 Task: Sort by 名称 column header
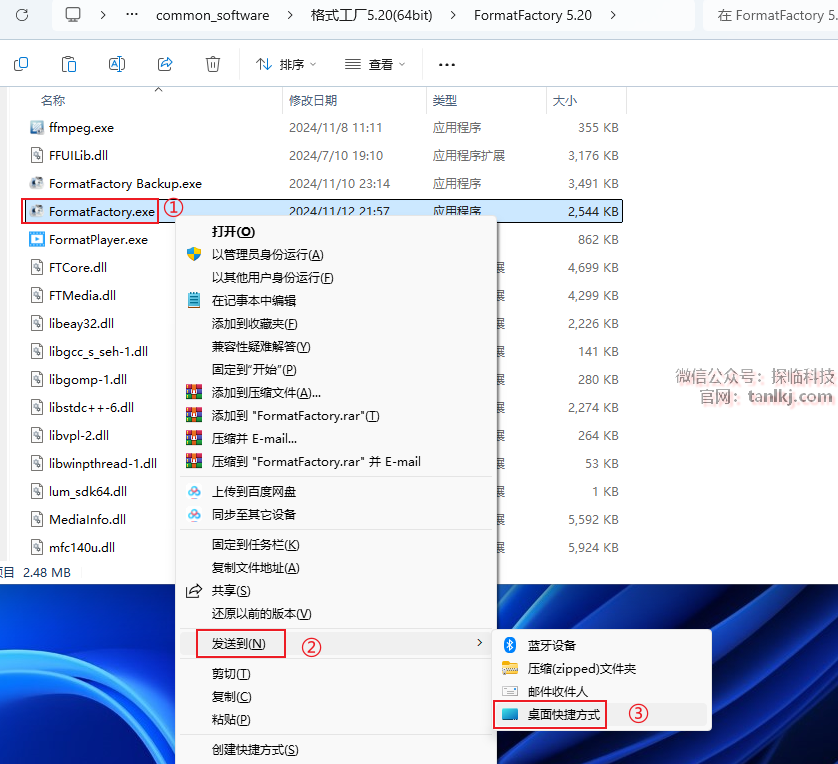point(53,100)
